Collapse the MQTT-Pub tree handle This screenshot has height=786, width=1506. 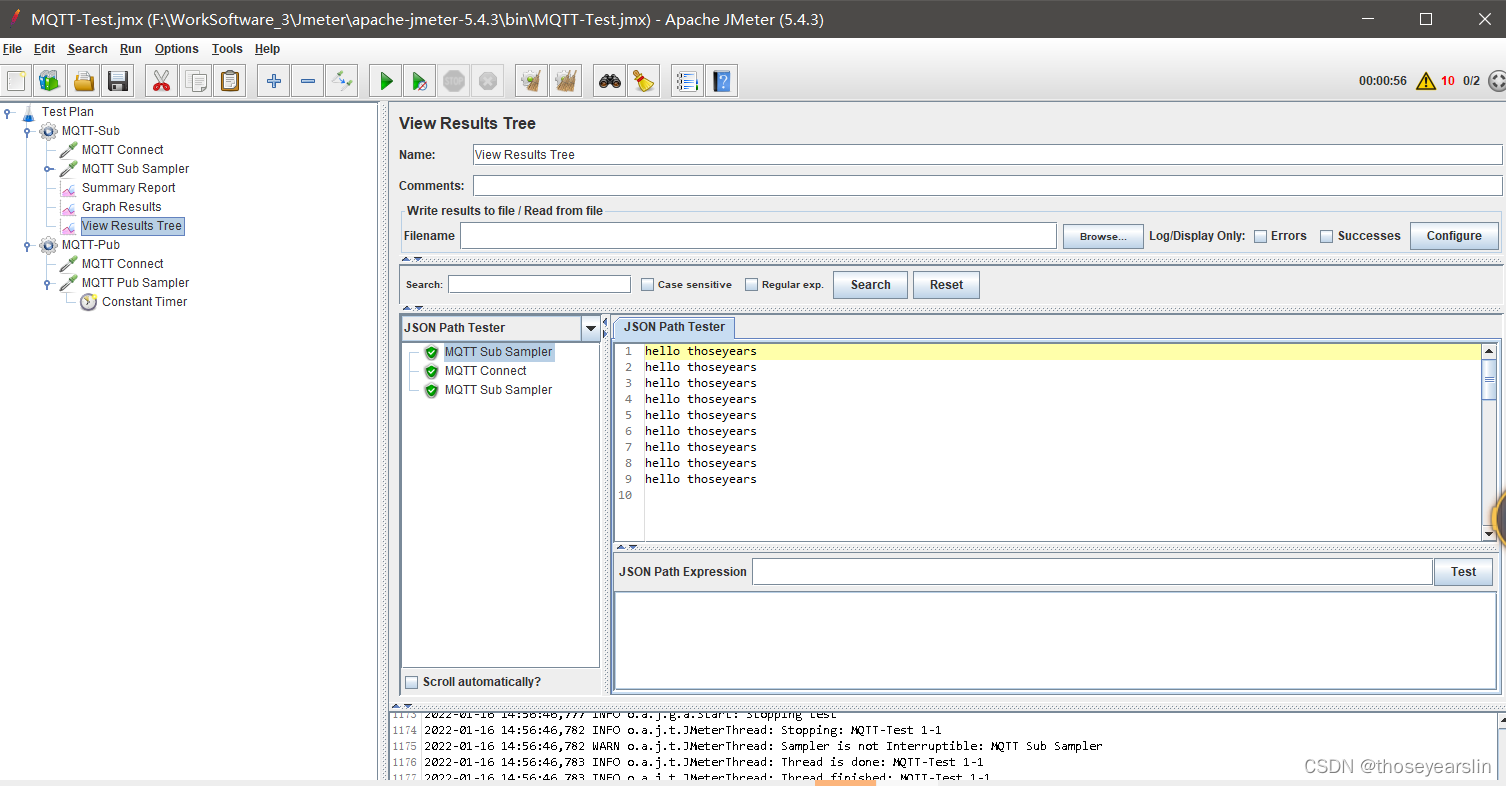(28, 245)
